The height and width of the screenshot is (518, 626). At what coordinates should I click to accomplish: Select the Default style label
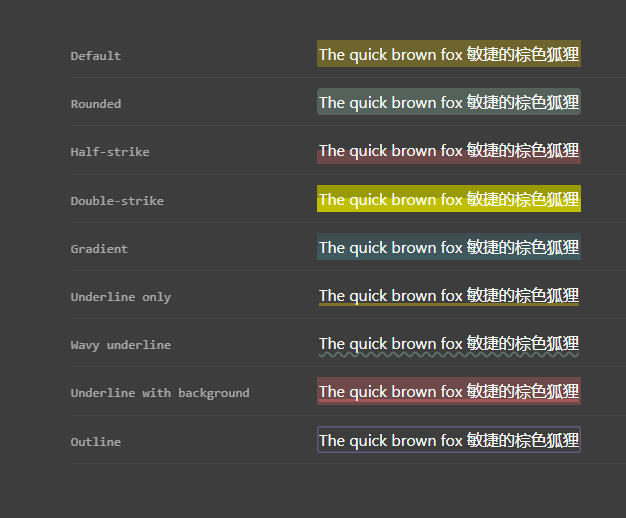pyautogui.click(x=95, y=56)
